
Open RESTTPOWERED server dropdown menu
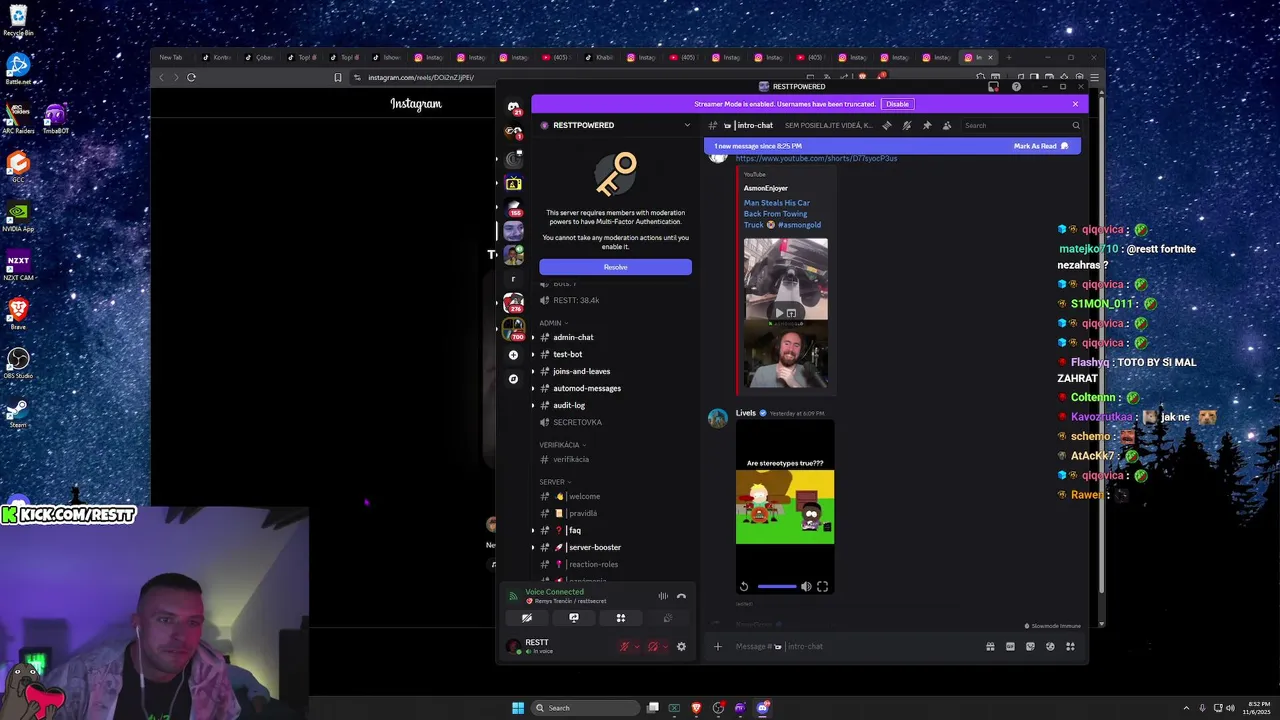(687, 125)
